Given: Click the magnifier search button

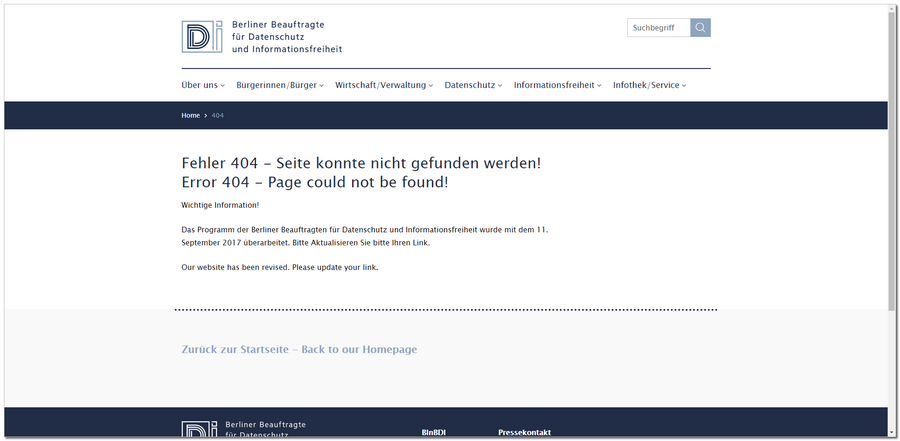Looking at the screenshot, I should (x=700, y=28).
